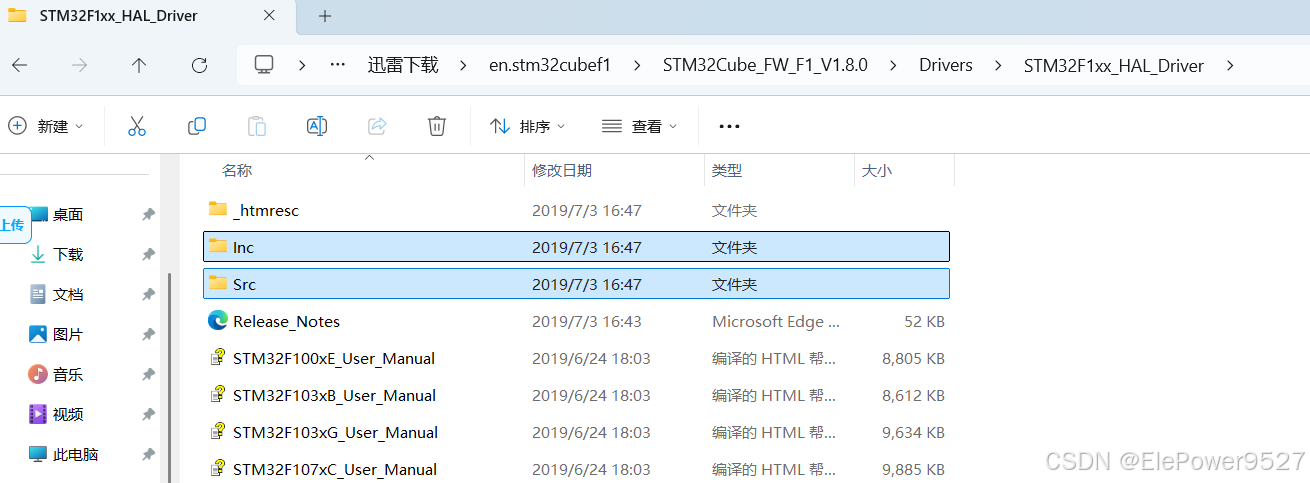This screenshot has height=483, width=1310.
Task: Navigate to 迅雷下载 in breadcrumb
Action: pos(403,65)
